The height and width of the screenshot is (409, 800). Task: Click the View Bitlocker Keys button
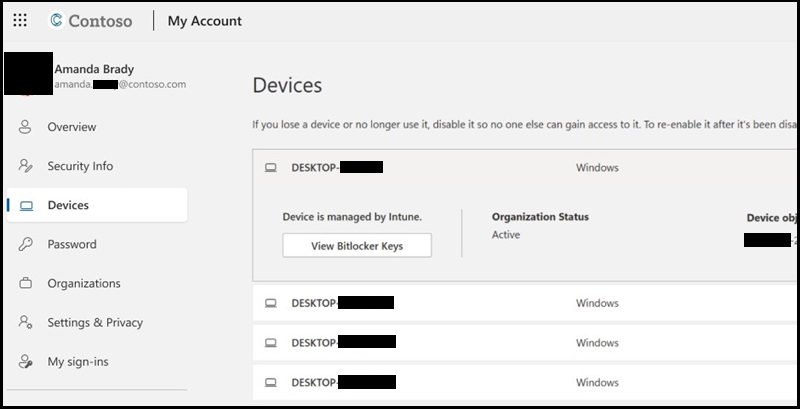pyautogui.click(x=357, y=245)
